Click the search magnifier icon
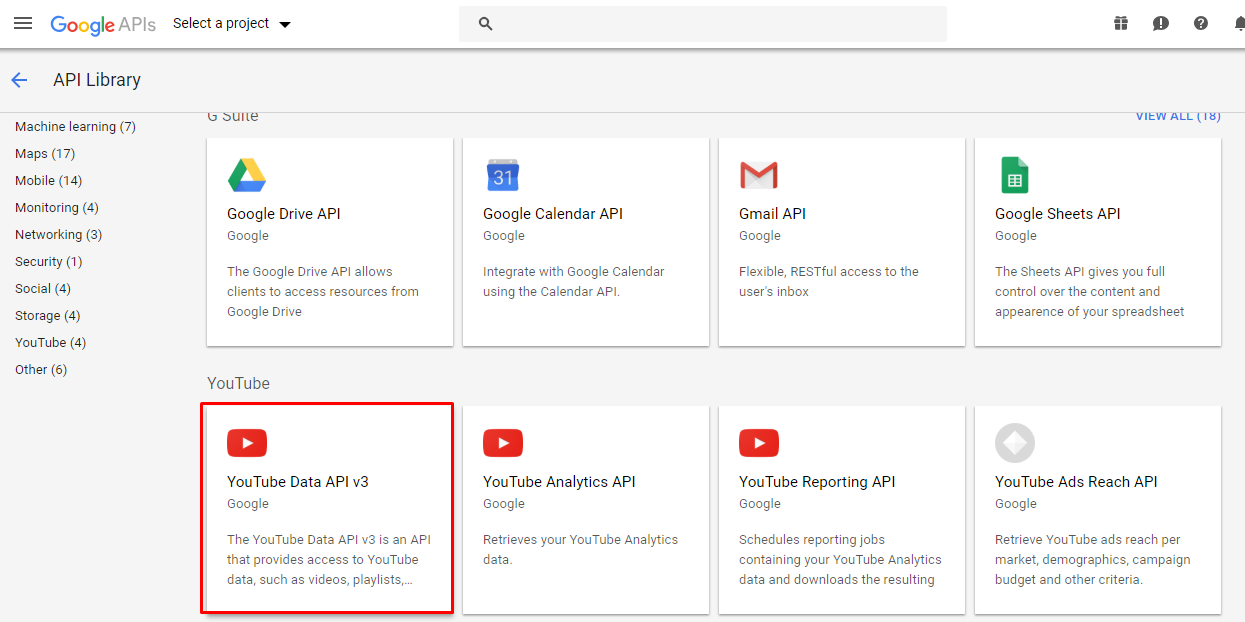This screenshot has height=622, width=1245. click(x=486, y=24)
